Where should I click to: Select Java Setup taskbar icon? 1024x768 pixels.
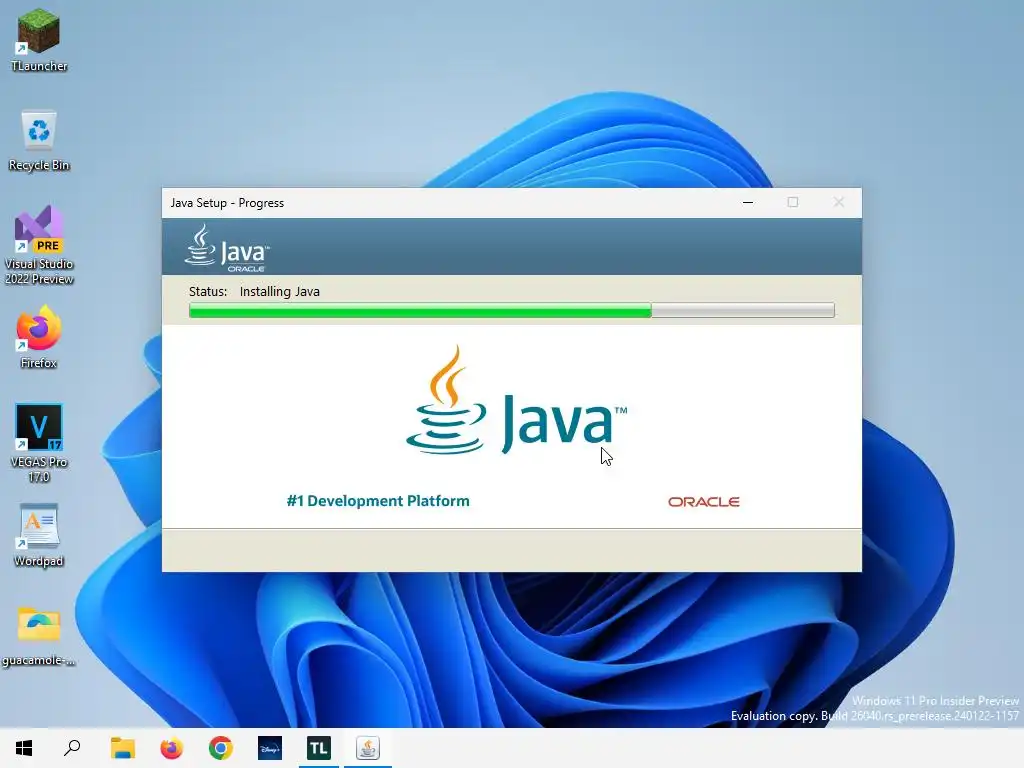tap(368, 748)
